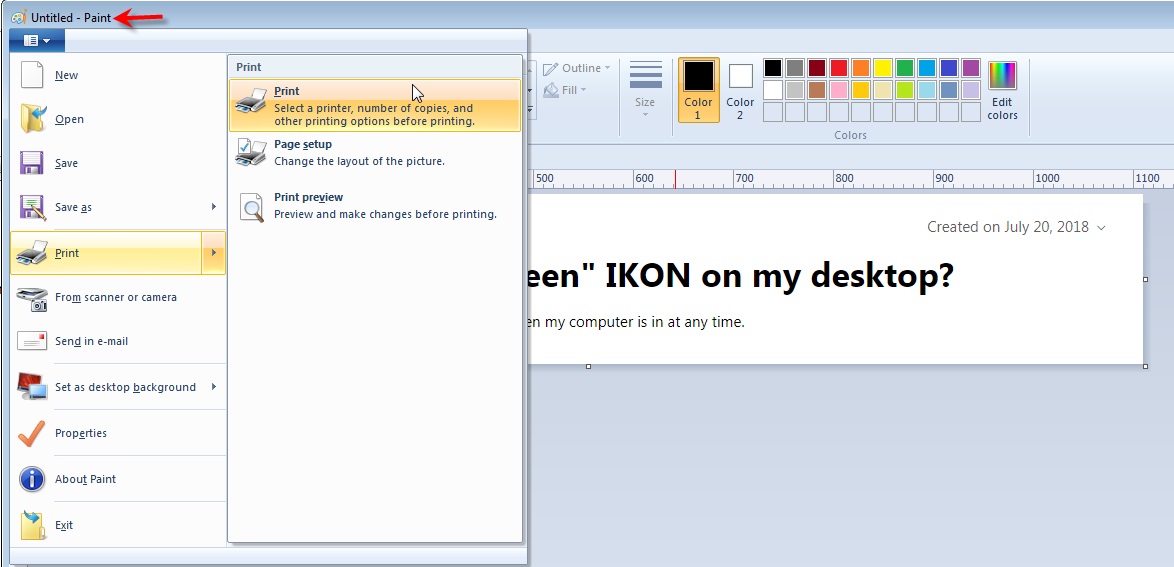Pick the black color swatch
This screenshot has height=567, width=1174.
pos(773,68)
